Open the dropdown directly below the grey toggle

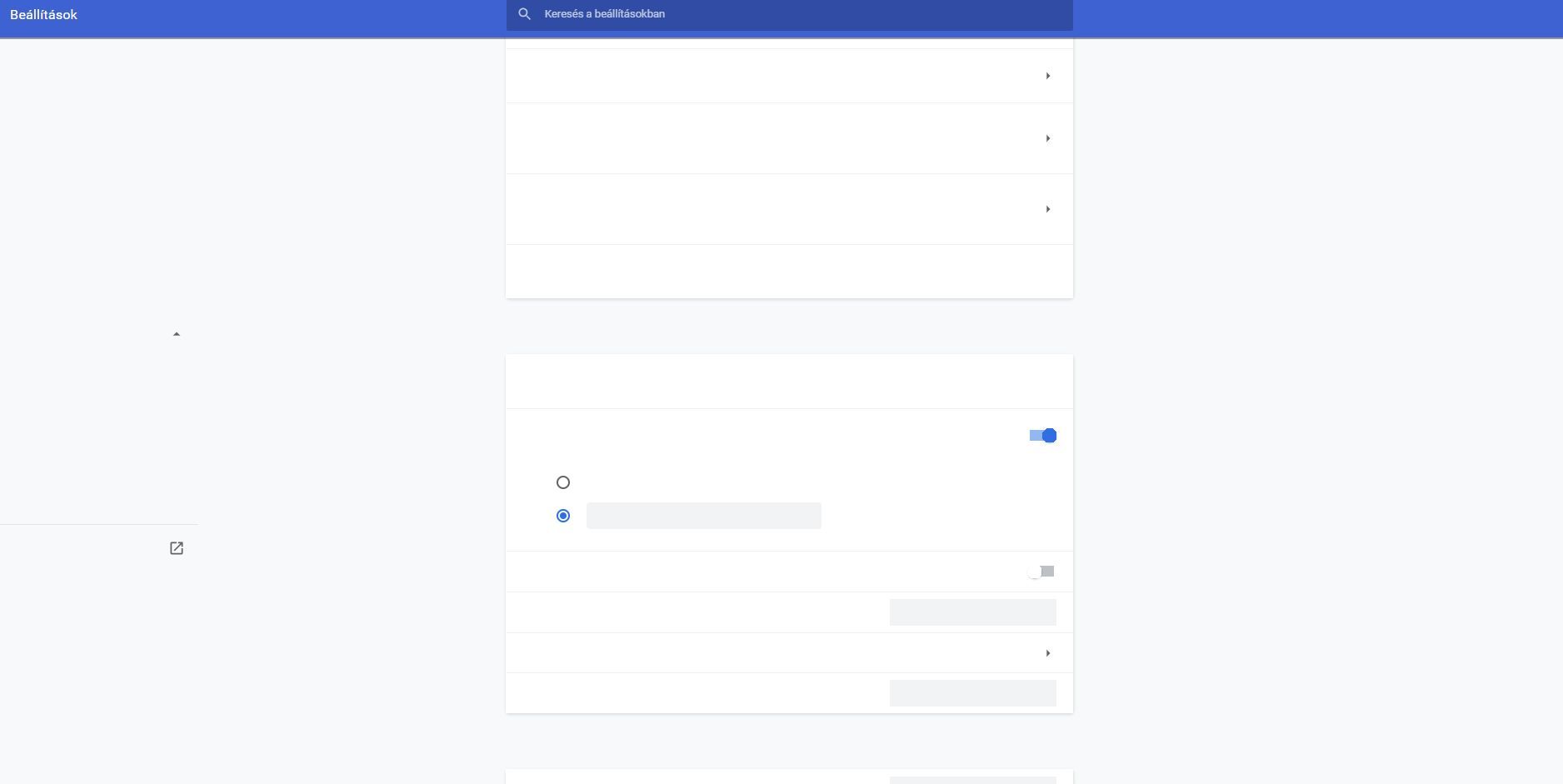[973, 612]
